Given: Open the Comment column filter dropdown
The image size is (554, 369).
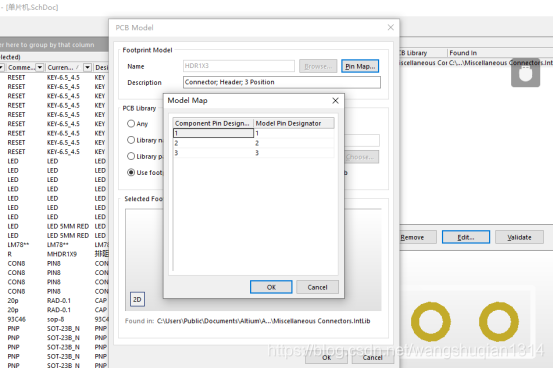Looking at the screenshot, I should click(x=40, y=67).
